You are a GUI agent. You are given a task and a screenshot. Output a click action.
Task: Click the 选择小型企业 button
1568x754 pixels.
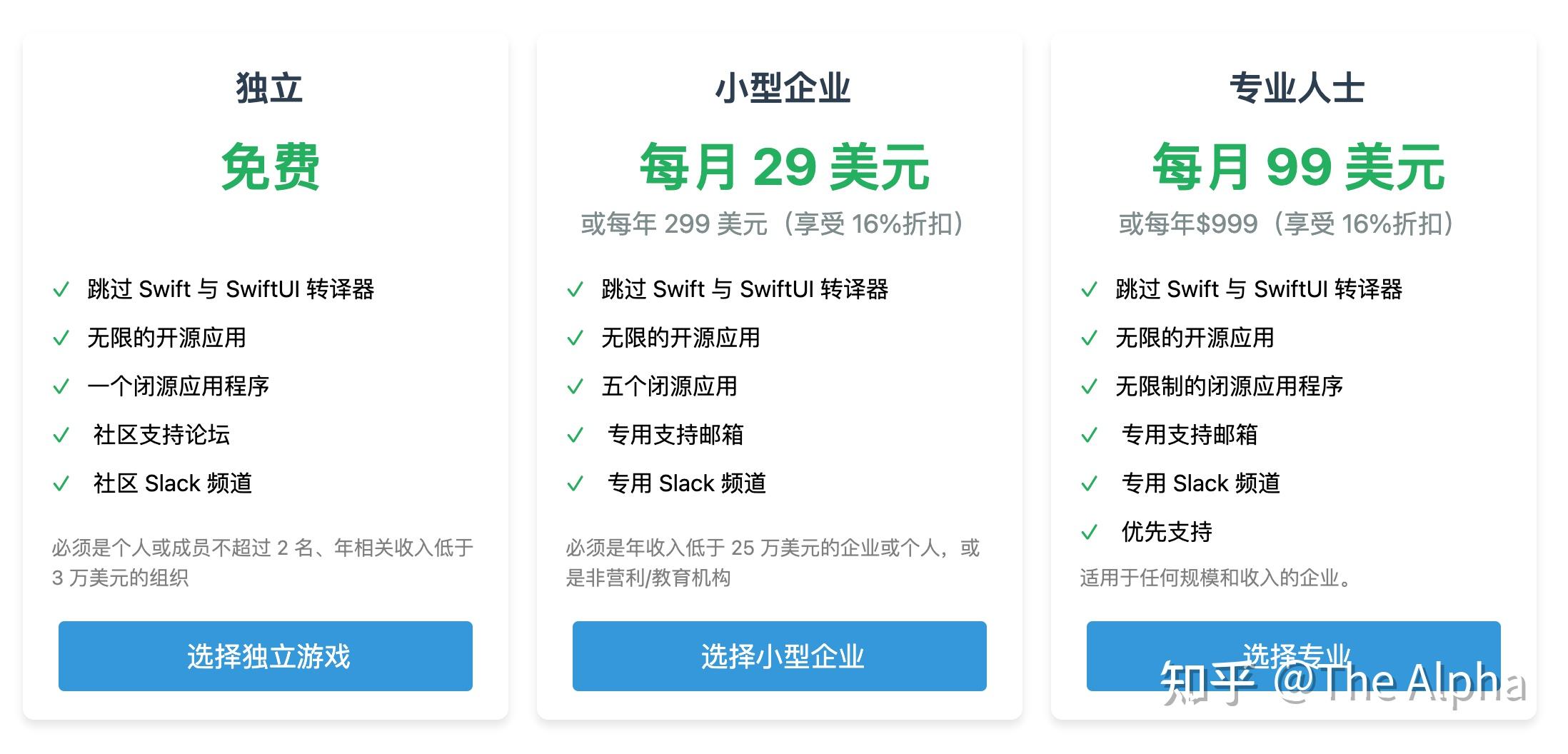782,657
